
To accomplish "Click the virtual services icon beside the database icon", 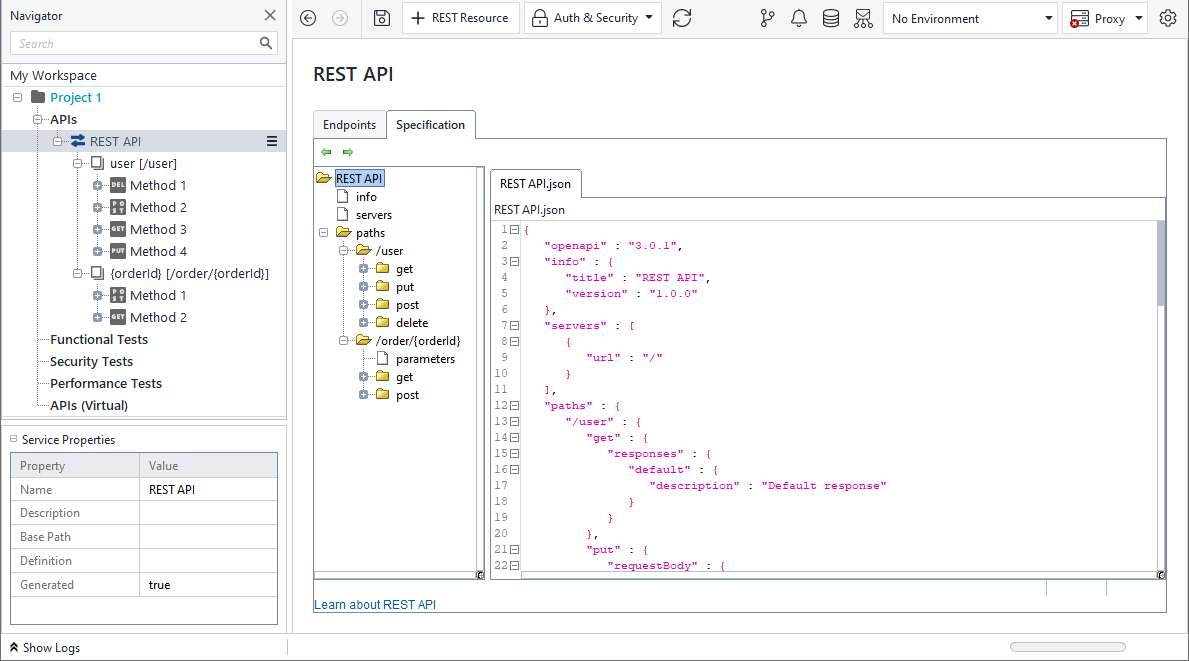I will coord(864,18).
